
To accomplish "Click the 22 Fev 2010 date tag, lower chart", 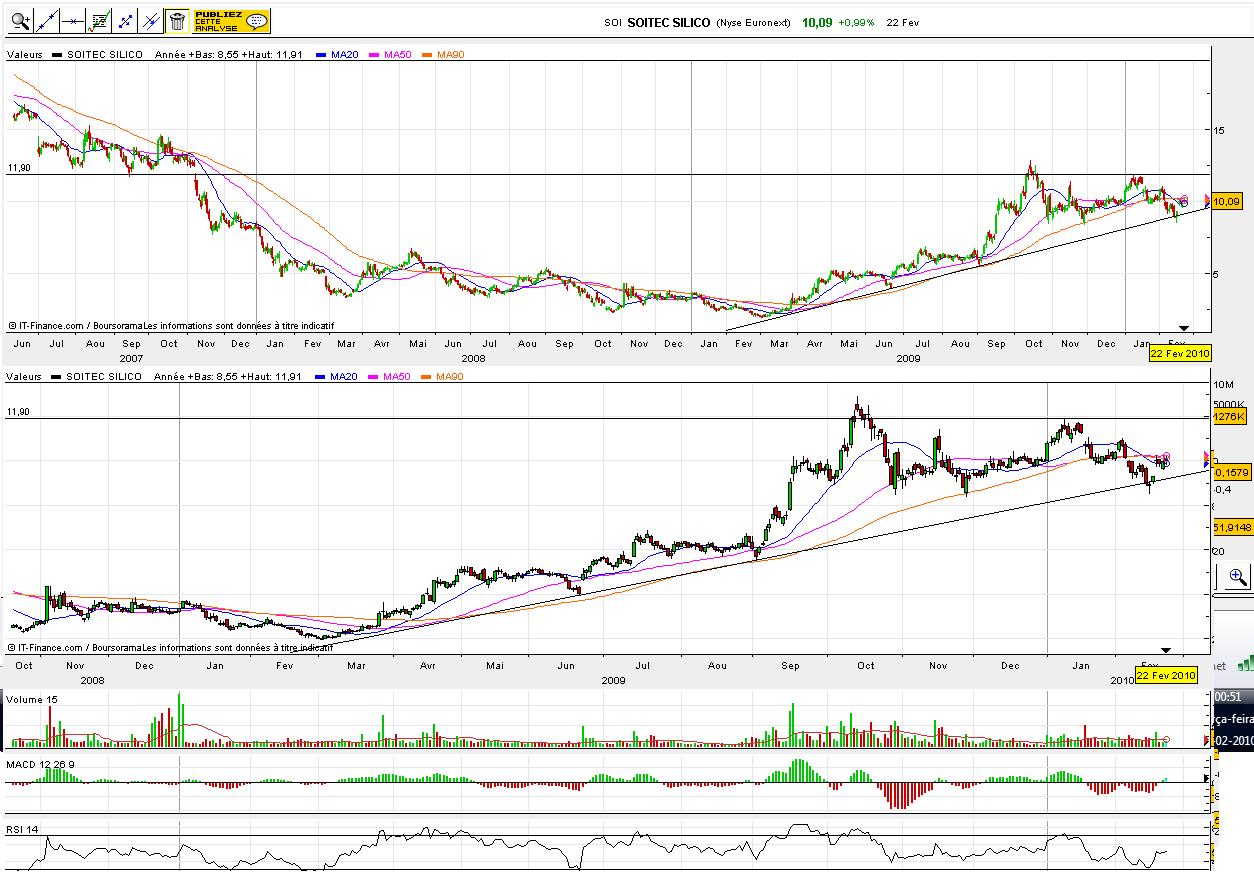I will (x=1166, y=675).
